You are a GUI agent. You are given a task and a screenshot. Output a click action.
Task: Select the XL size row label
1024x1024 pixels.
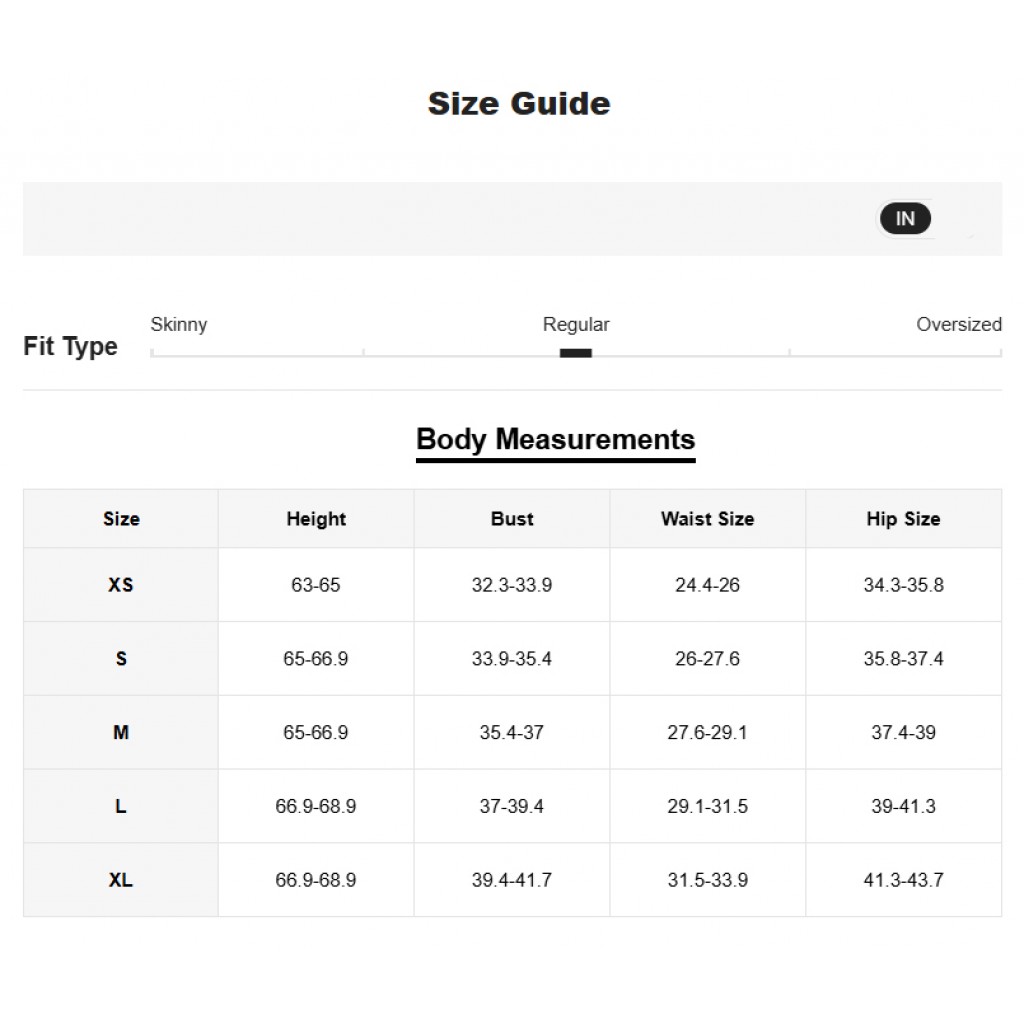[x=121, y=880]
